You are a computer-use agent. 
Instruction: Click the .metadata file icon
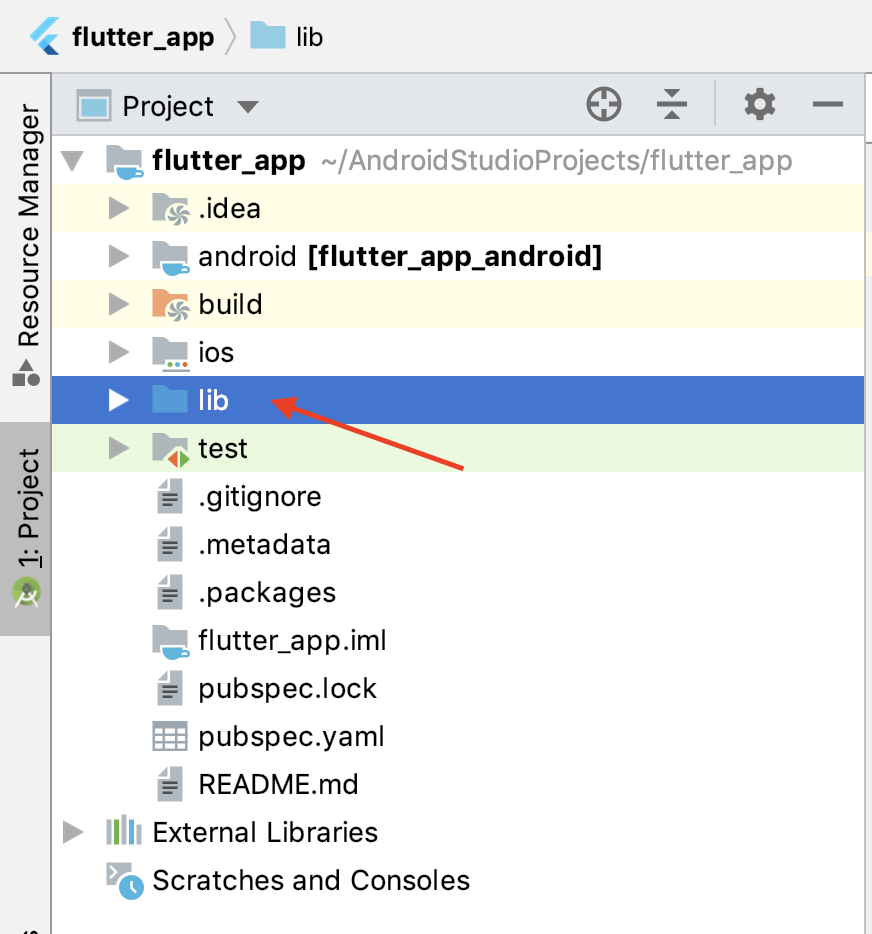[x=170, y=544]
